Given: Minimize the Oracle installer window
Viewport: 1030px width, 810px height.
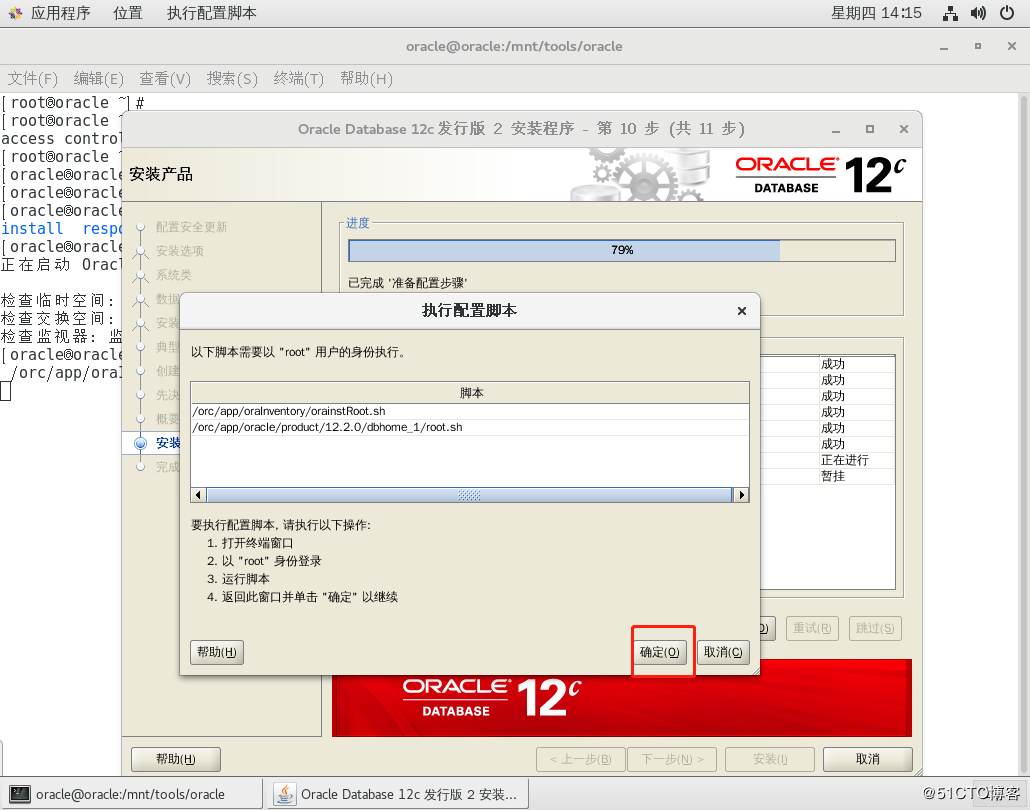Looking at the screenshot, I should [x=836, y=129].
